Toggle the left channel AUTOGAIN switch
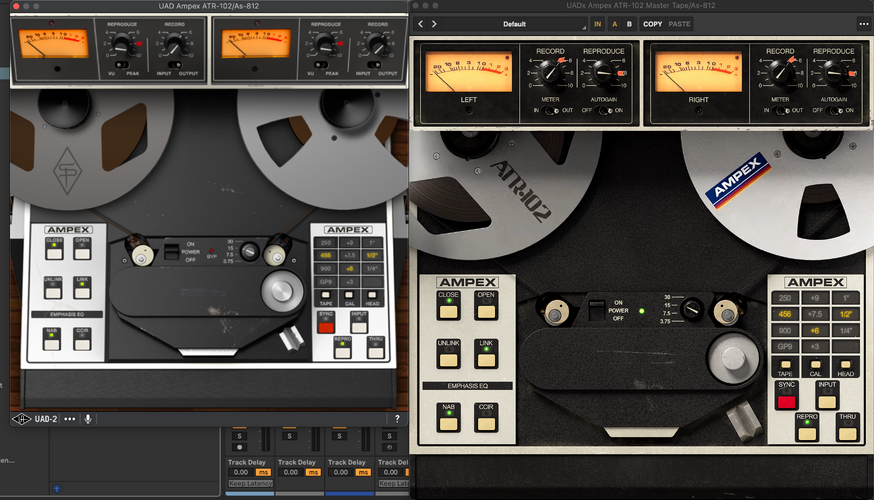874x500 pixels. pyautogui.click(x=603, y=110)
